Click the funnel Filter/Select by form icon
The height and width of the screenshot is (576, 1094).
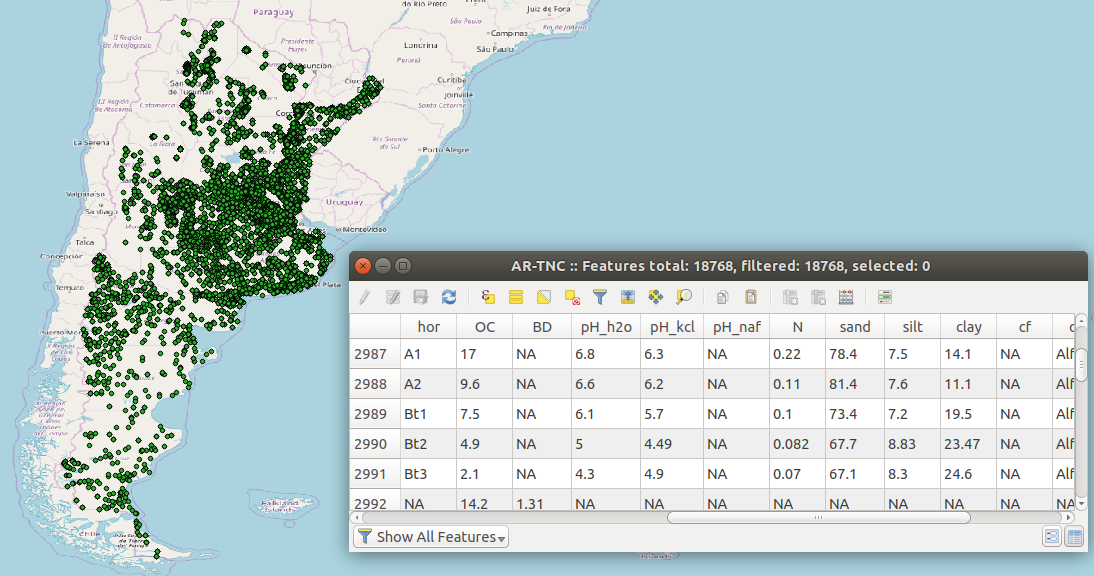click(600, 297)
